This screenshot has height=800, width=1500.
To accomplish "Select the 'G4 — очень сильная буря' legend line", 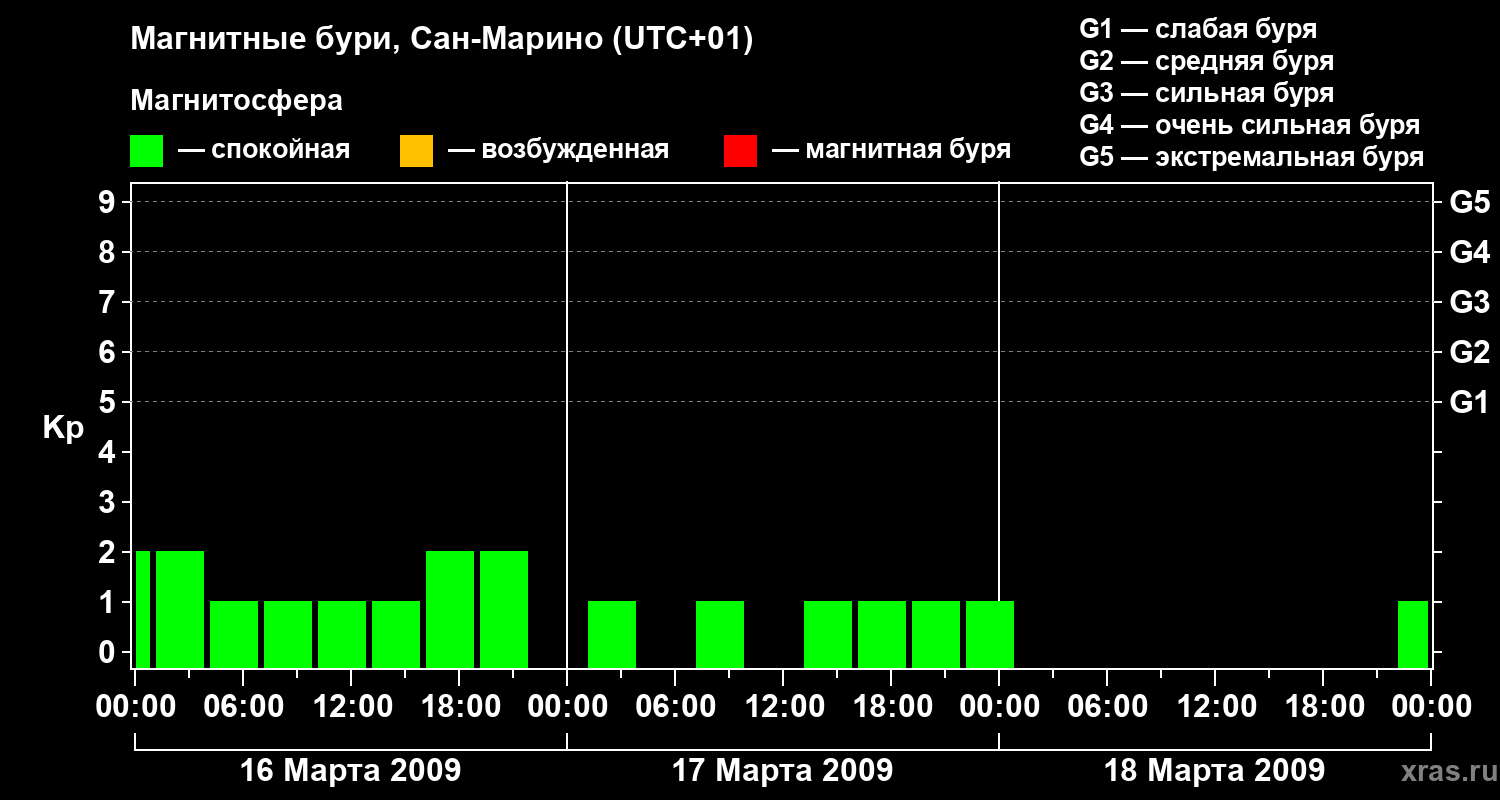I will (x=1250, y=125).
